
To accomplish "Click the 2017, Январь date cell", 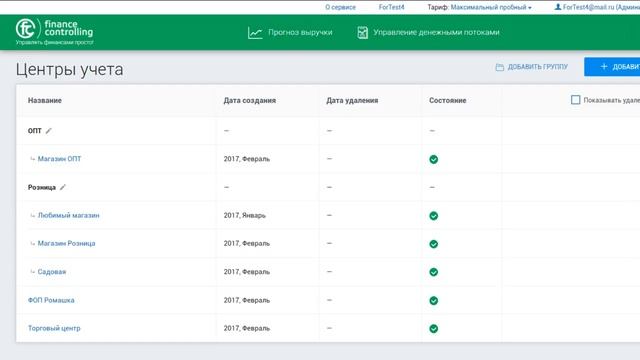I will click(244, 215).
